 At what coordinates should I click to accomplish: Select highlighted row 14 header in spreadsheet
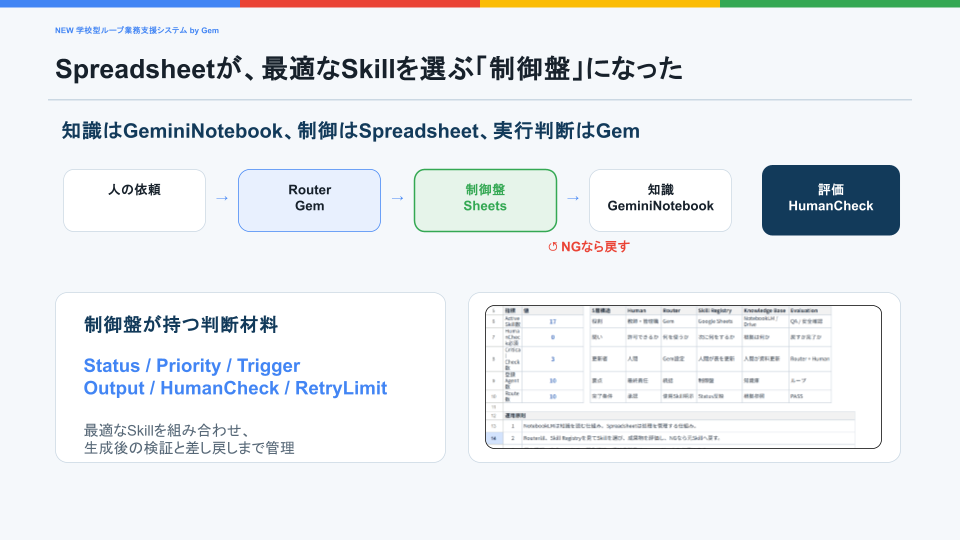click(493, 438)
